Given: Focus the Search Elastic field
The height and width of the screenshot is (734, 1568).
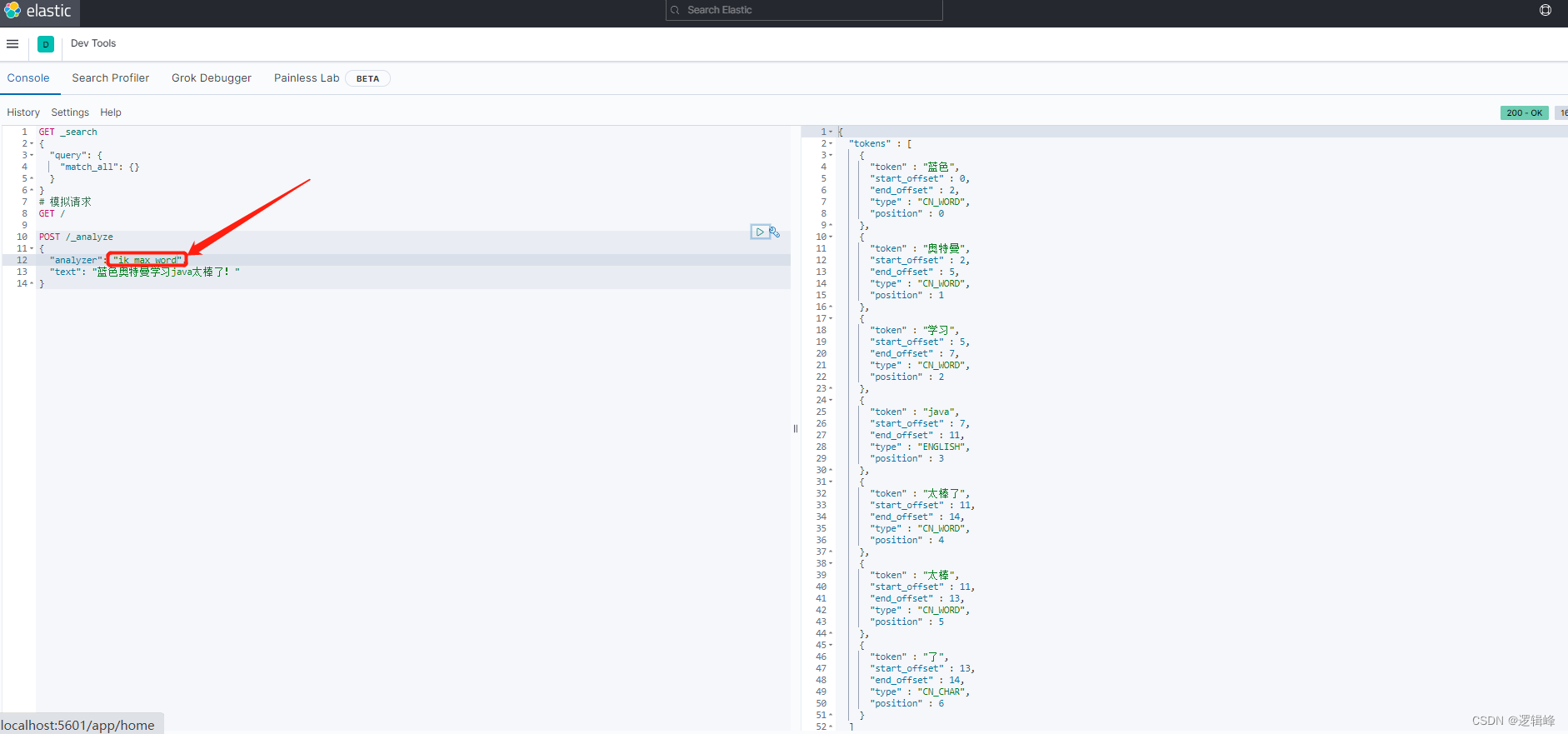Looking at the screenshot, I should [x=804, y=10].
